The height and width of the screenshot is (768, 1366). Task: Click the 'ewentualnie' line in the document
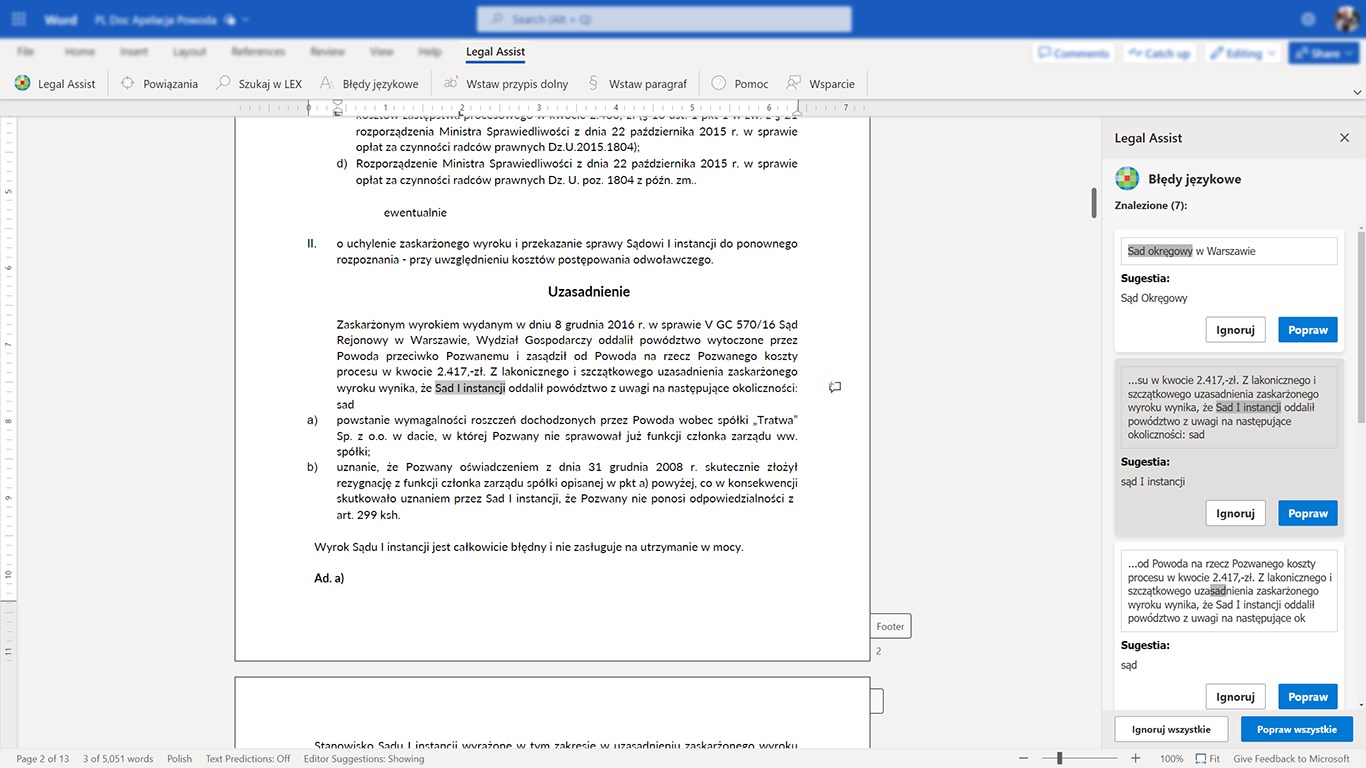(x=415, y=213)
